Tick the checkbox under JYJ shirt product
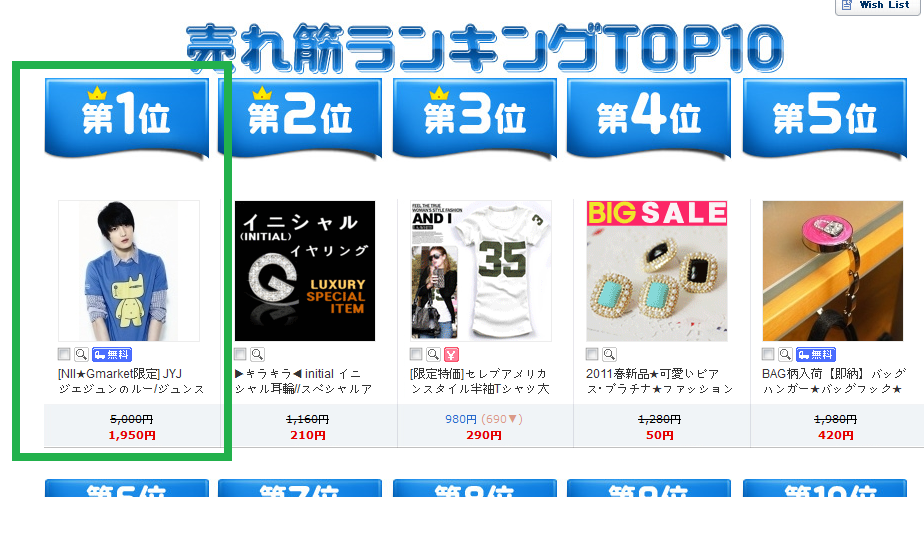Image resolution: width=924 pixels, height=552 pixels. [x=64, y=354]
